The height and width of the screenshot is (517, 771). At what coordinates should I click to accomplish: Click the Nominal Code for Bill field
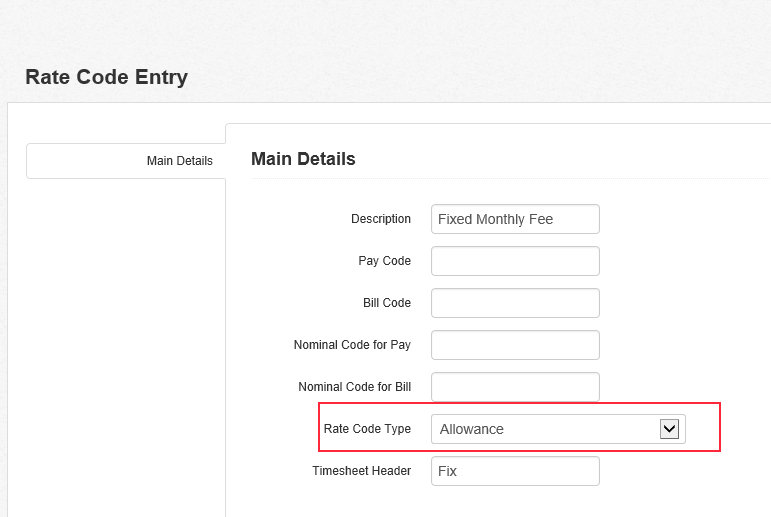coord(515,387)
